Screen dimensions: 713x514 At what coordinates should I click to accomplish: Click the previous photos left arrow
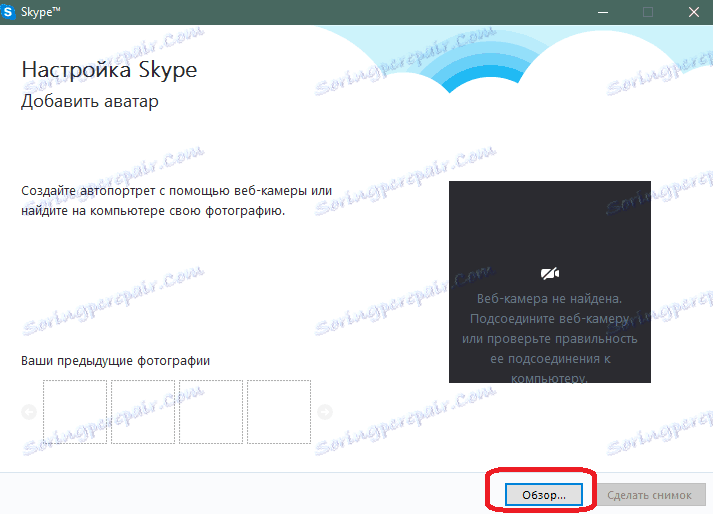29,412
